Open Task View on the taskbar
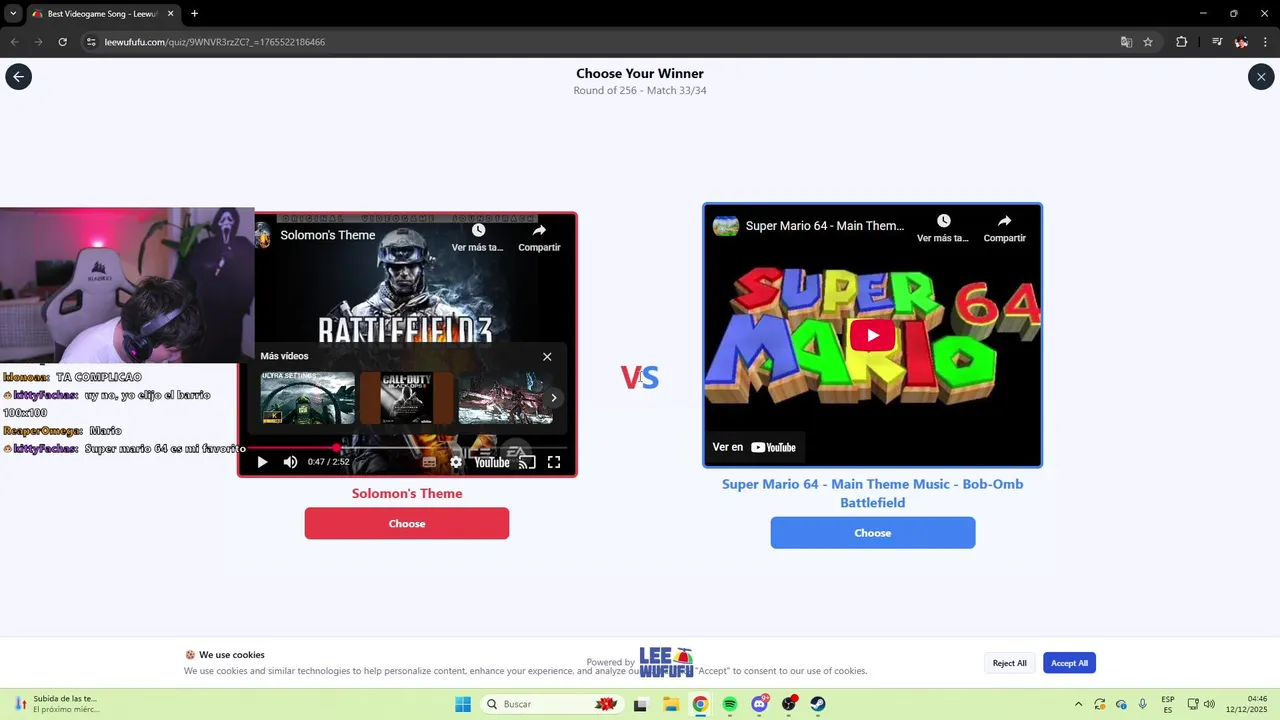The width and height of the screenshot is (1280, 720). click(640, 704)
